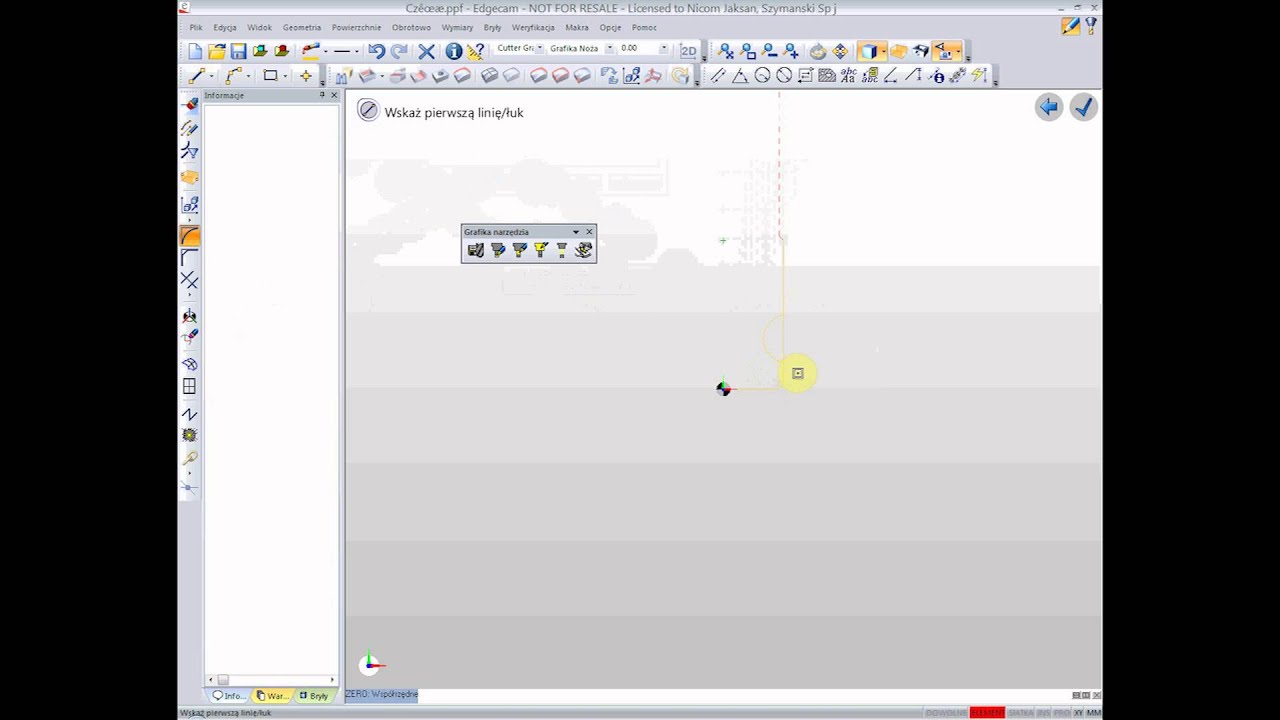Open the Plik menu
The width and height of the screenshot is (1280, 720).
(x=196, y=28)
